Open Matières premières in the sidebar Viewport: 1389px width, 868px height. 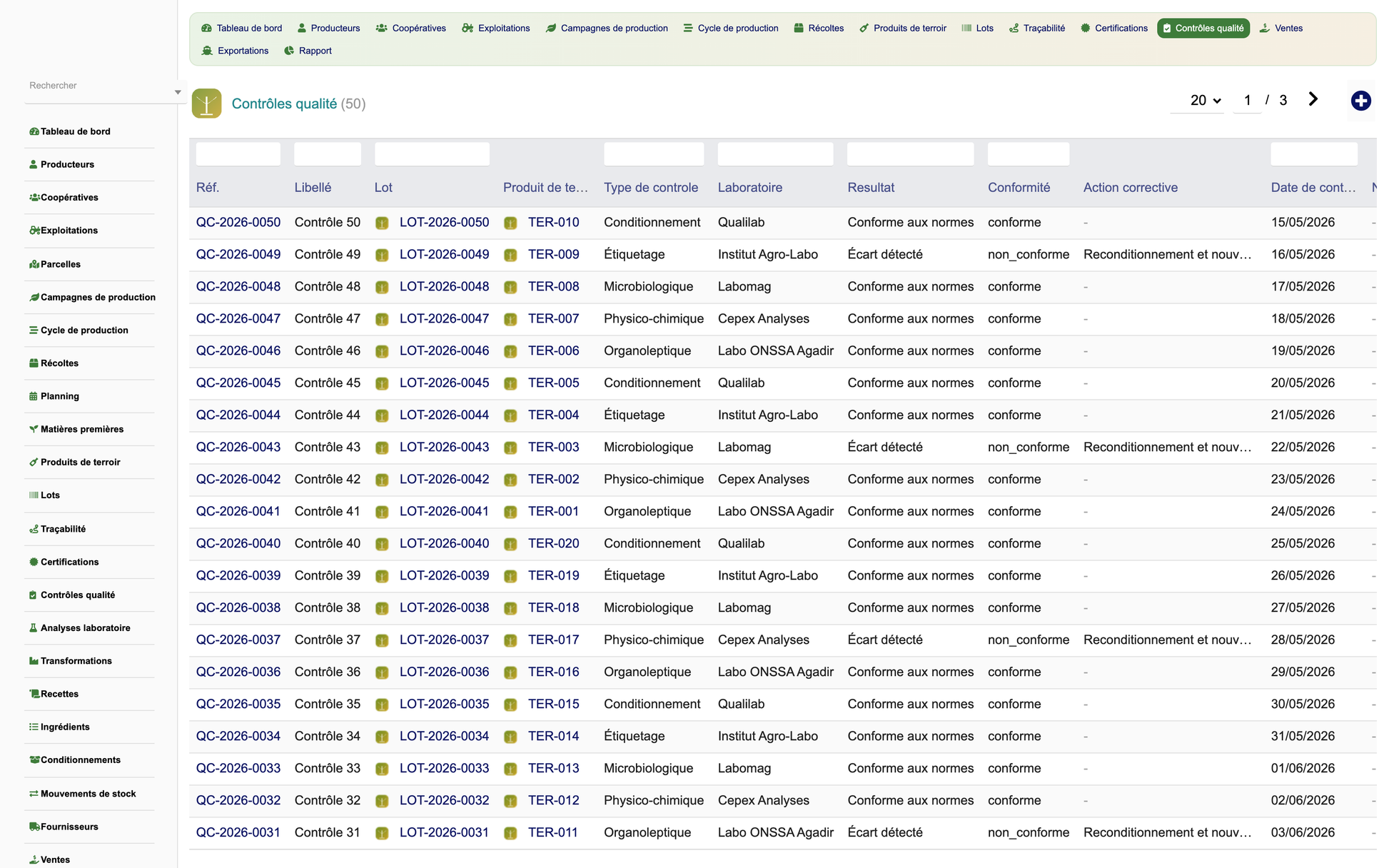76,429
